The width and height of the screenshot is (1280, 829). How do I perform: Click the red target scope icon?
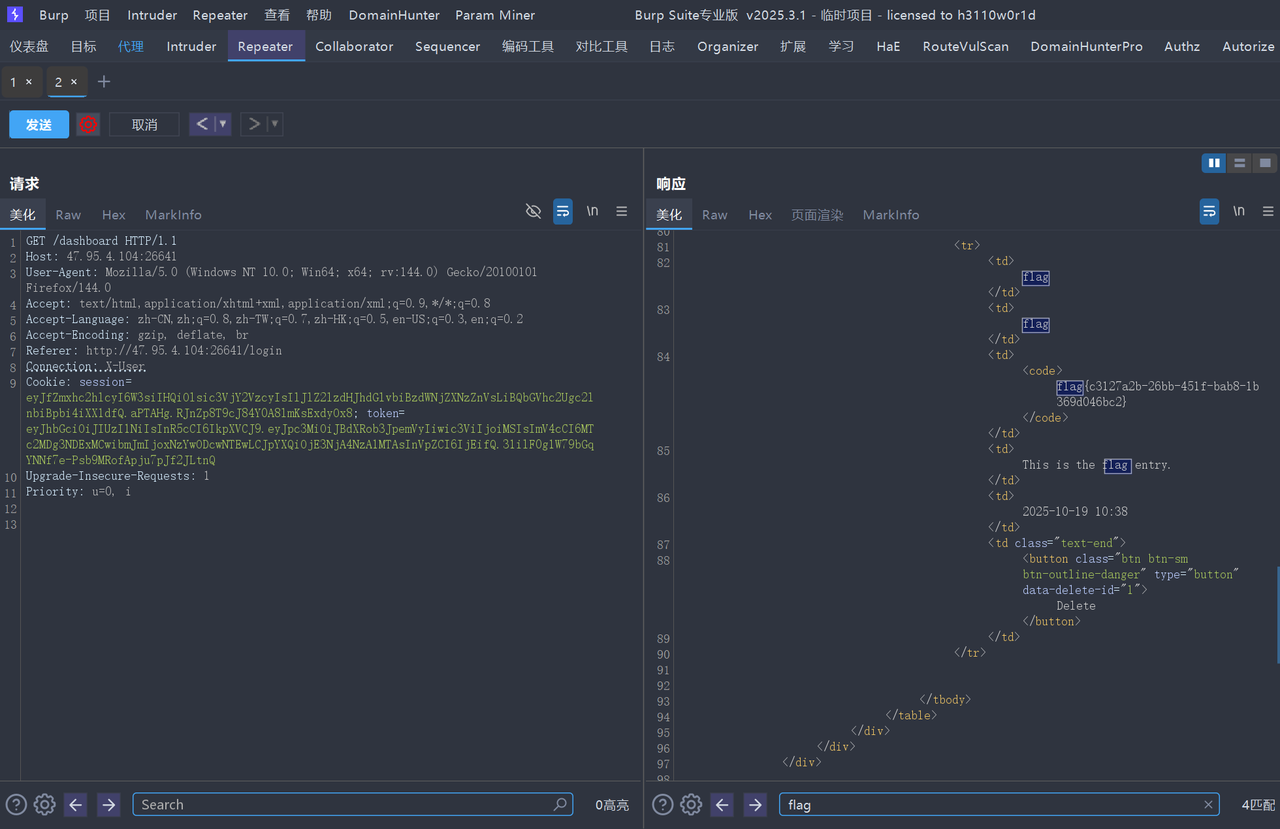click(x=88, y=124)
